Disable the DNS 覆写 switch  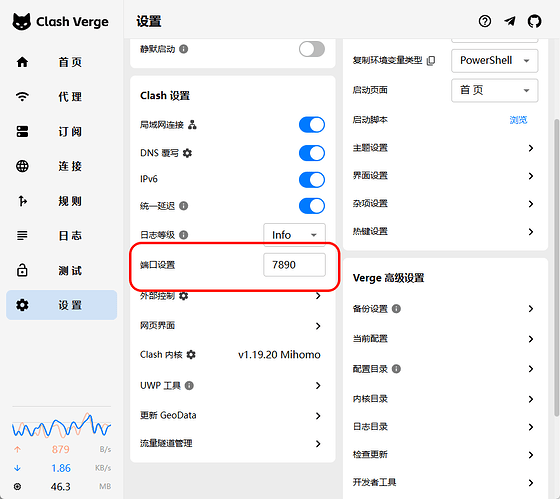(312, 153)
